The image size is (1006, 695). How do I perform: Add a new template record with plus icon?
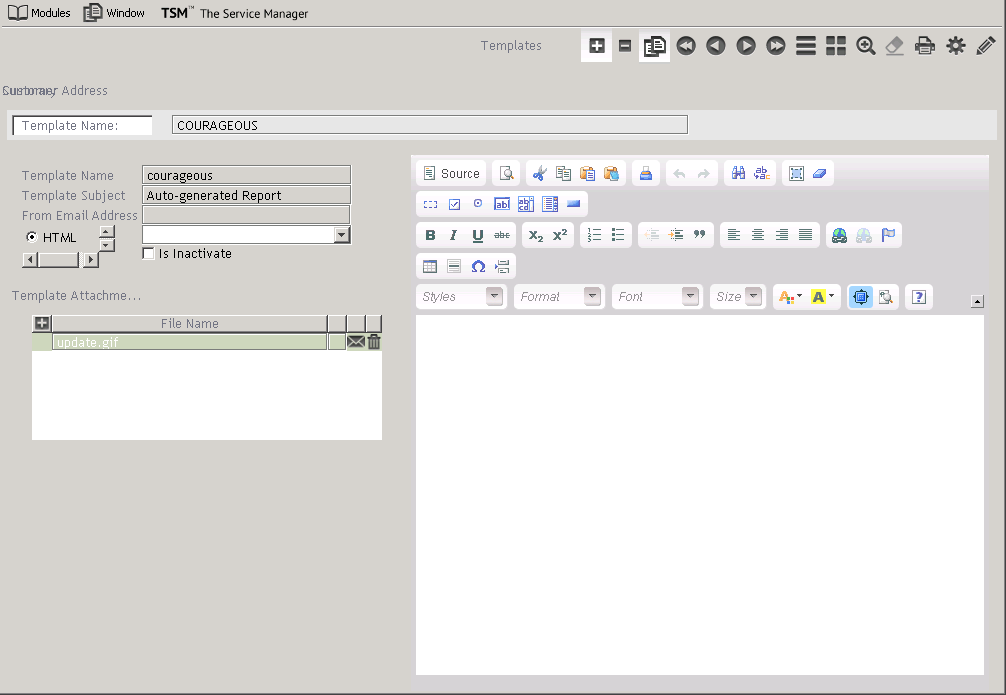point(596,46)
